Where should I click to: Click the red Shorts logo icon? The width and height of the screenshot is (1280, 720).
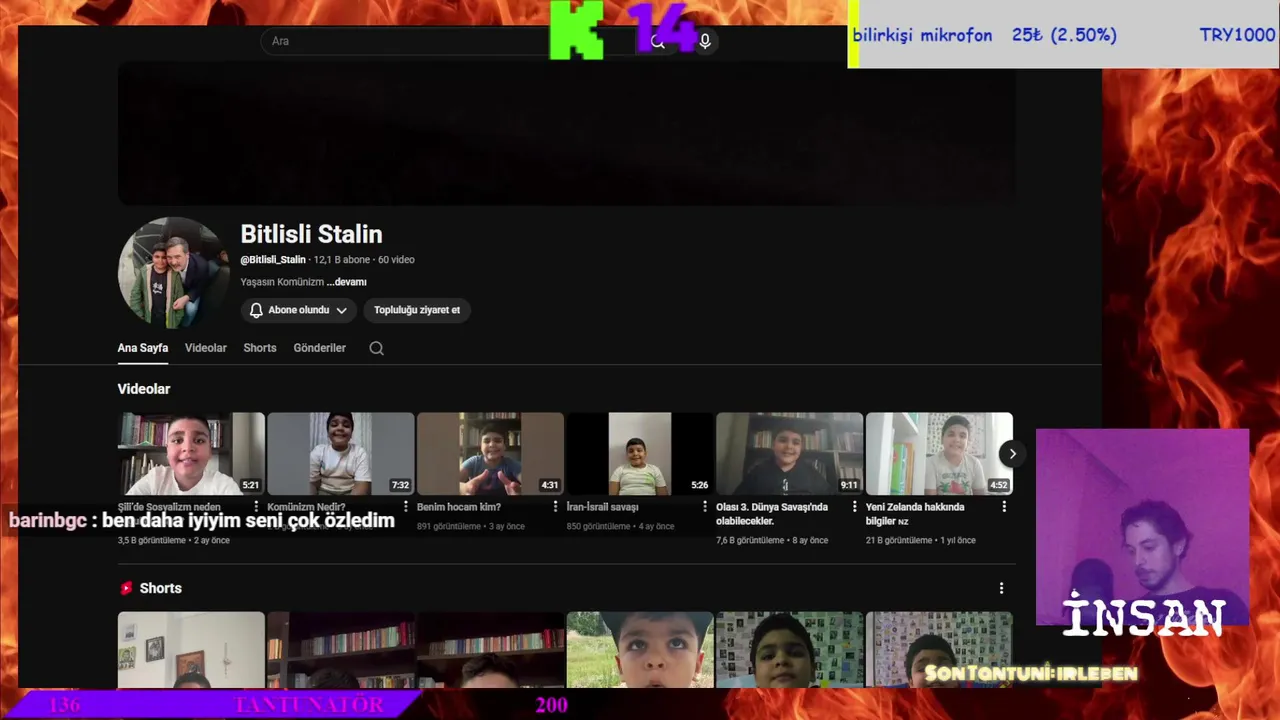pyautogui.click(x=126, y=588)
